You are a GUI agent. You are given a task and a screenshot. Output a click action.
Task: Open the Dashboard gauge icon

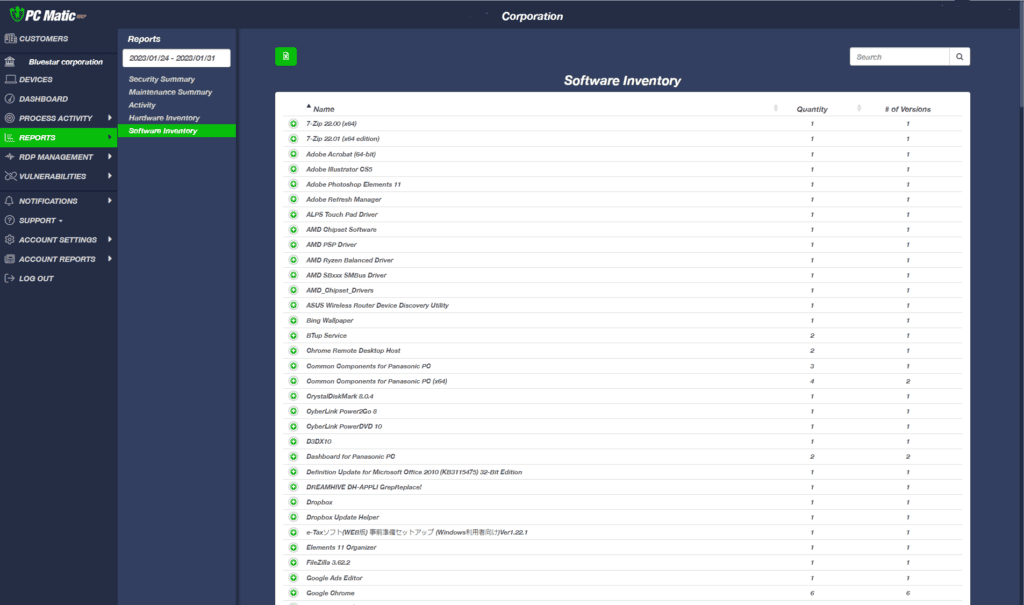10,99
